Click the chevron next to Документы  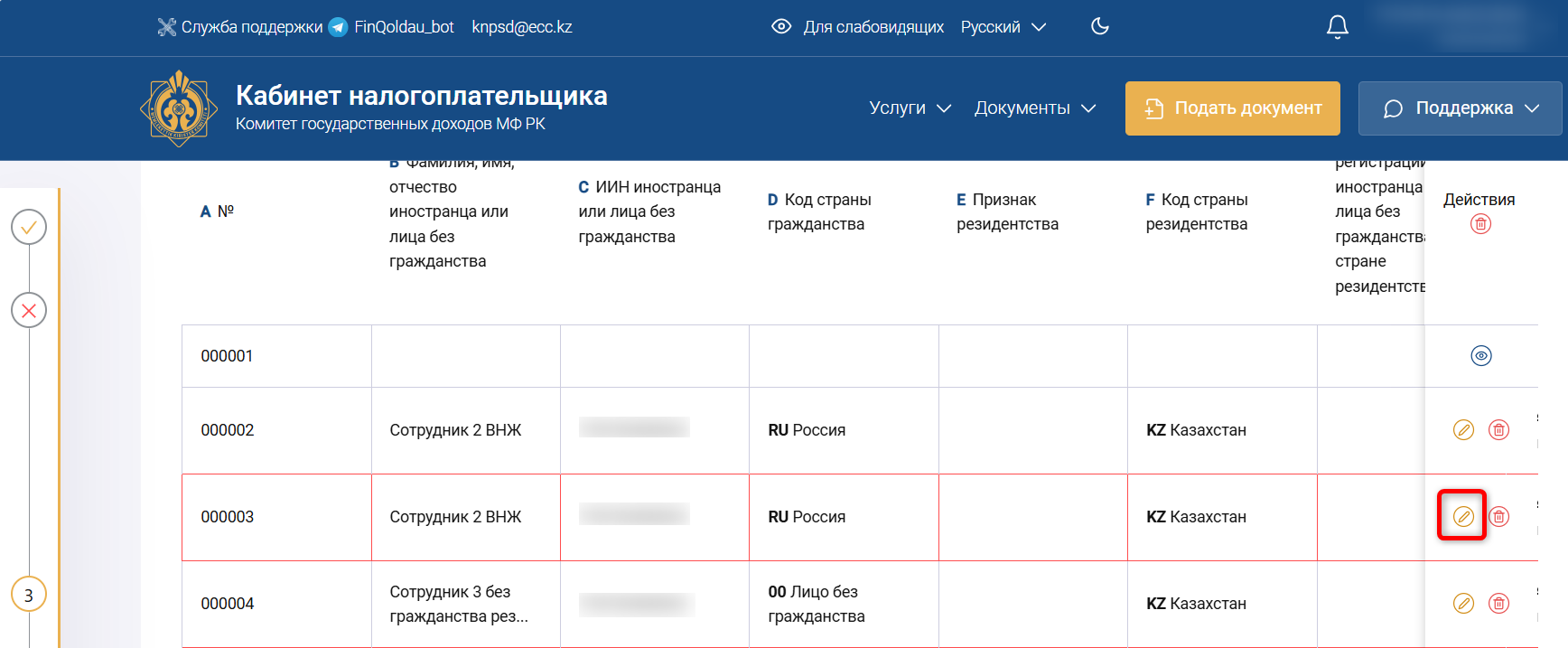coord(1088,108)
